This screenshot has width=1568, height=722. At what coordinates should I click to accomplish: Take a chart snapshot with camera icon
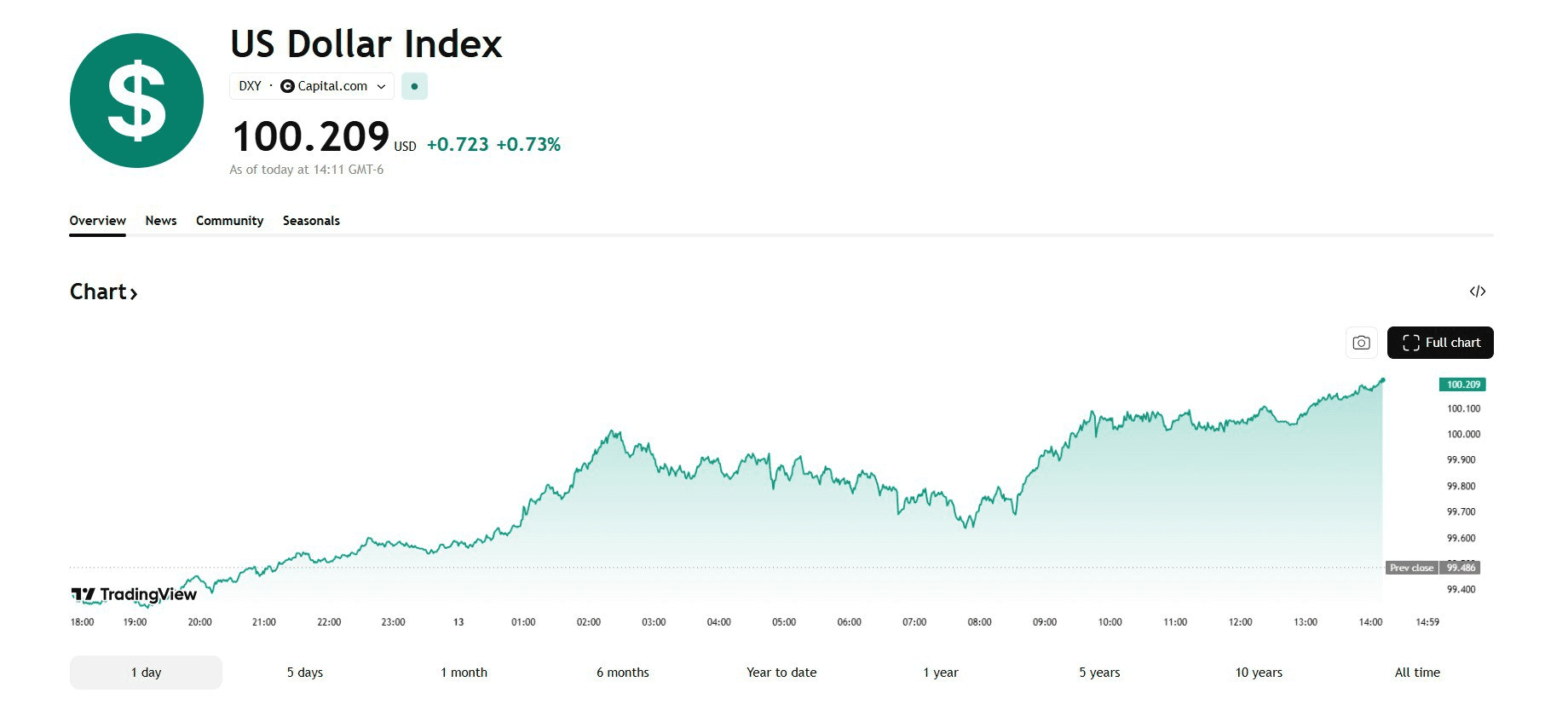[1361, 343]
